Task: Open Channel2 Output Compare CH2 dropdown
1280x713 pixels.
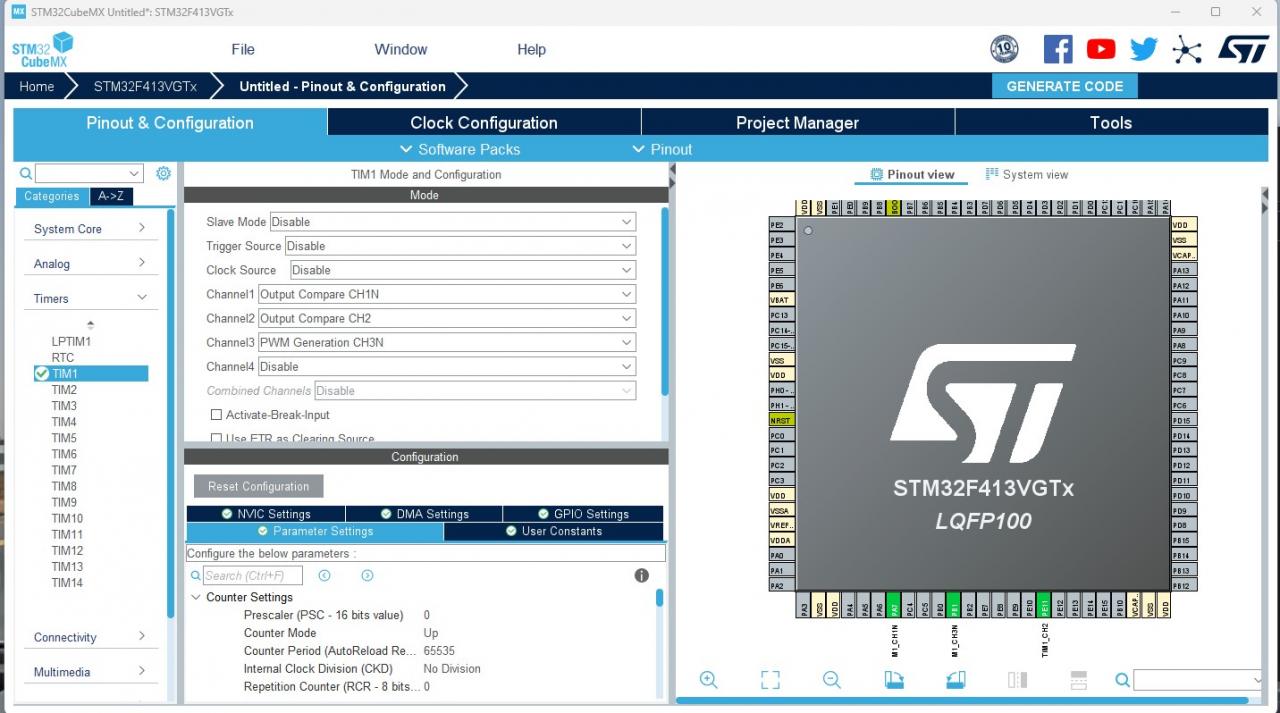Action: coord(446,318)
